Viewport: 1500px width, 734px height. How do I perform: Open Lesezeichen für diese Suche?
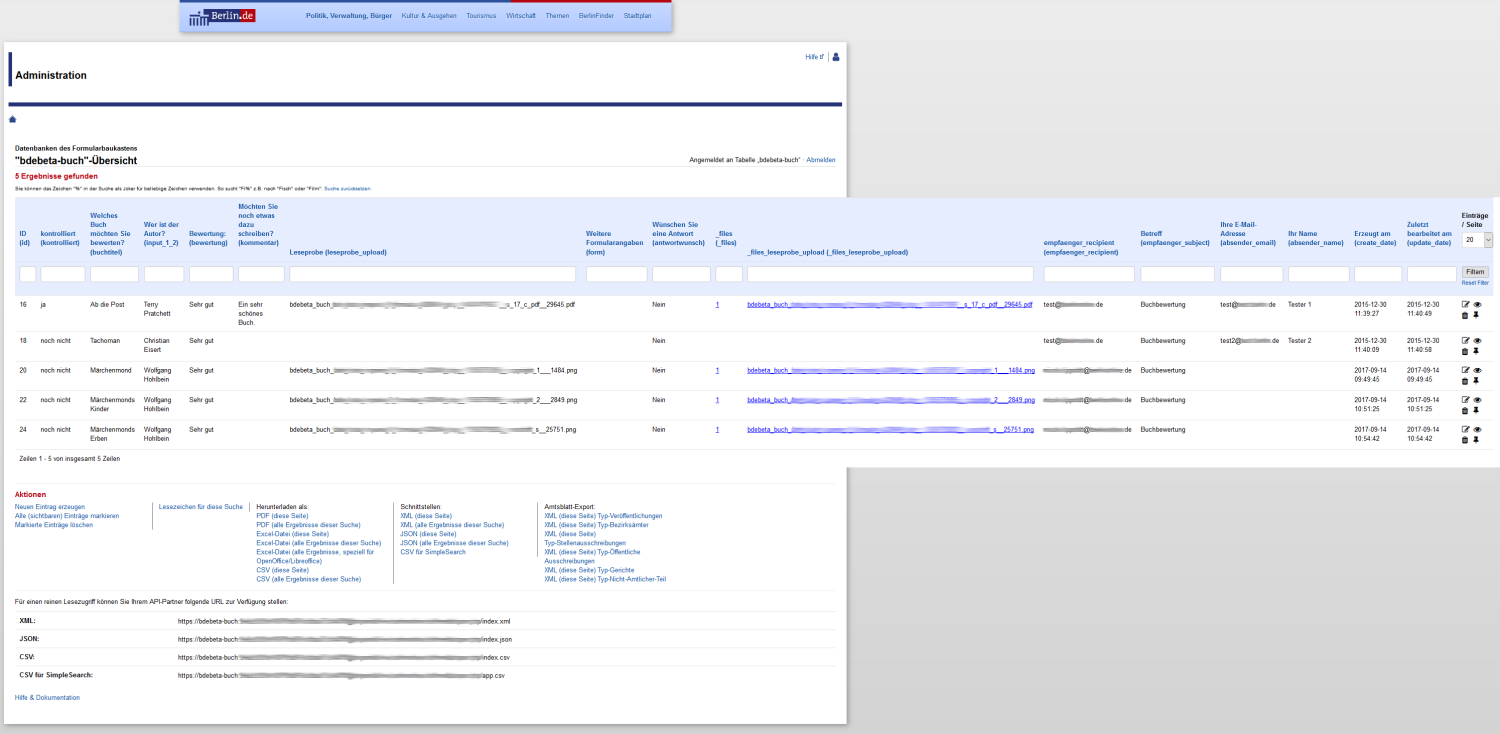(x=201, y=507)
